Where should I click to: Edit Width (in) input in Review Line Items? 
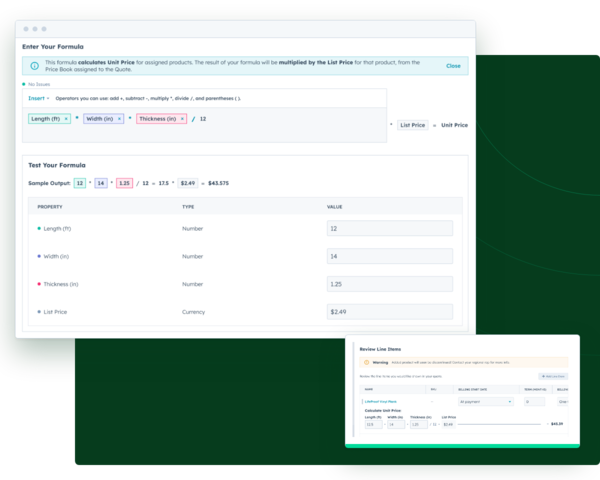[396, 424]
